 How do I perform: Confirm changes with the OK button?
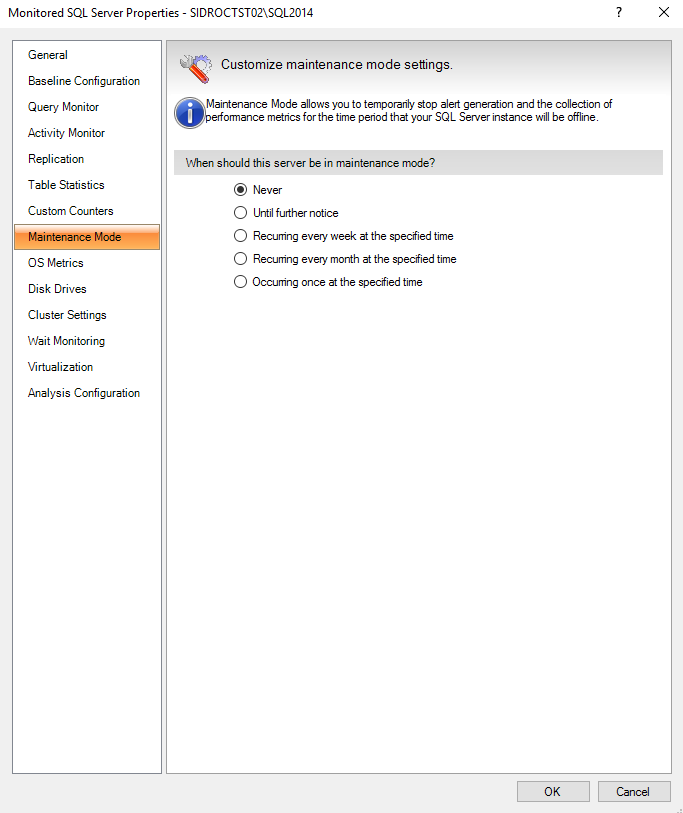pyautogui.click(x=553, y=792)
